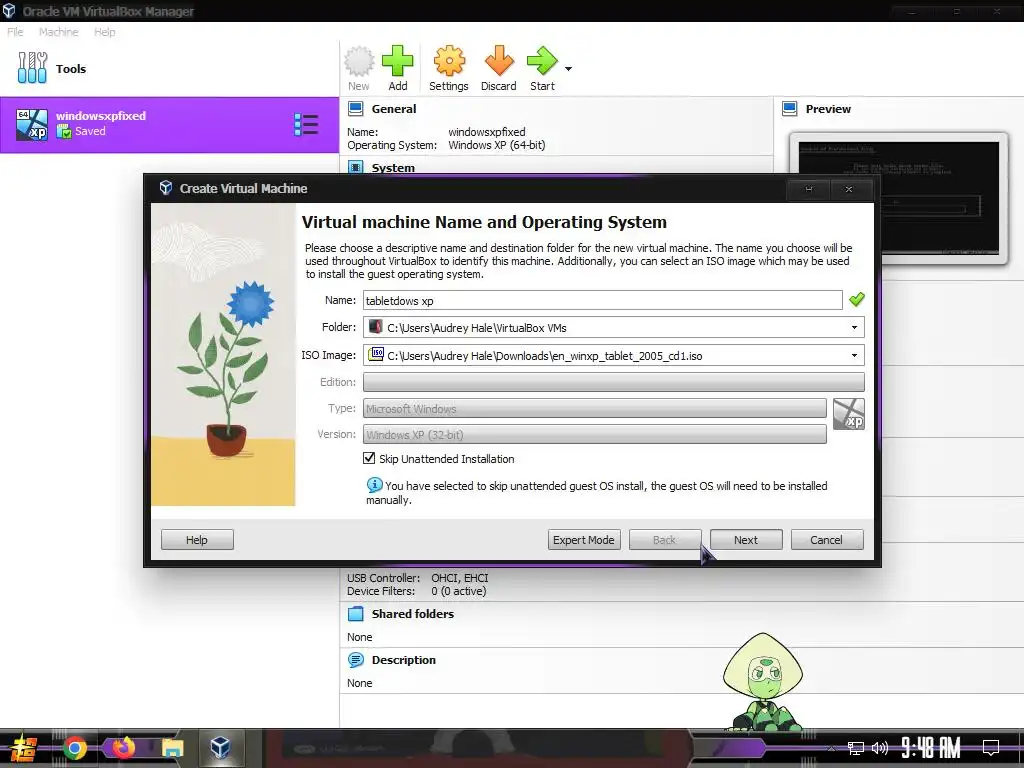Open Firefox from the taskbar
The image size is (1024, 768).
124,747
